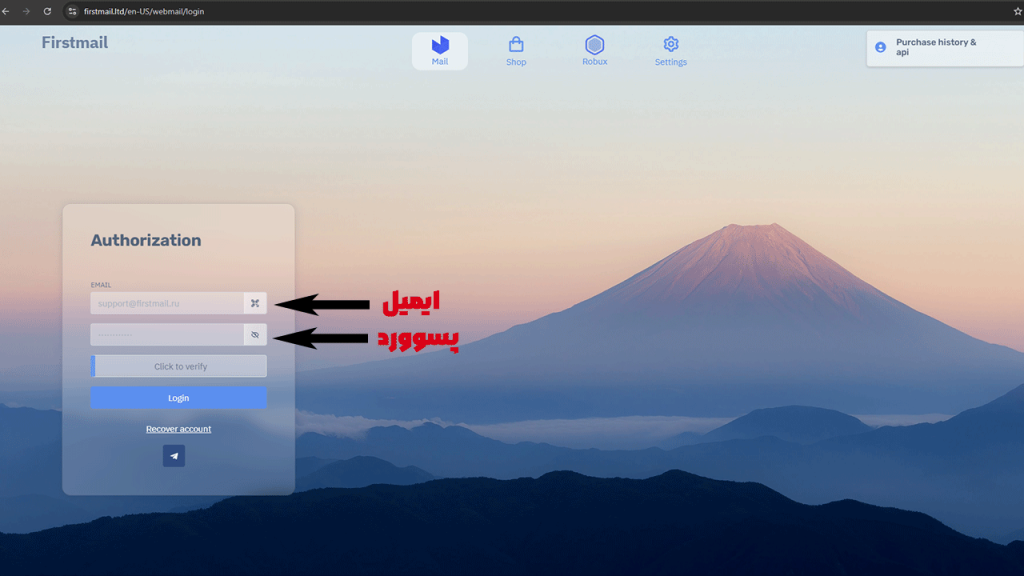Click the blue Login button
The width and height of the screenshot is (1024, 576).
178,398
